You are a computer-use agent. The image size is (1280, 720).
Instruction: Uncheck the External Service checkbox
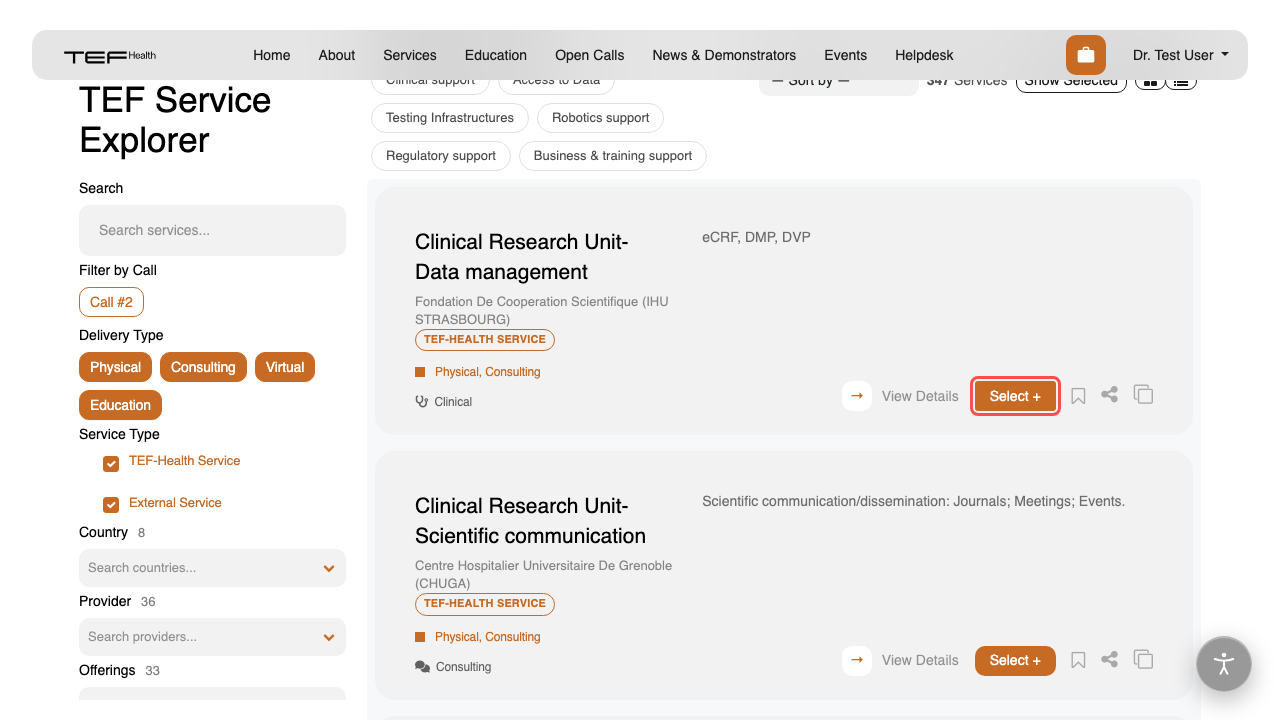(x=111, y=505)
